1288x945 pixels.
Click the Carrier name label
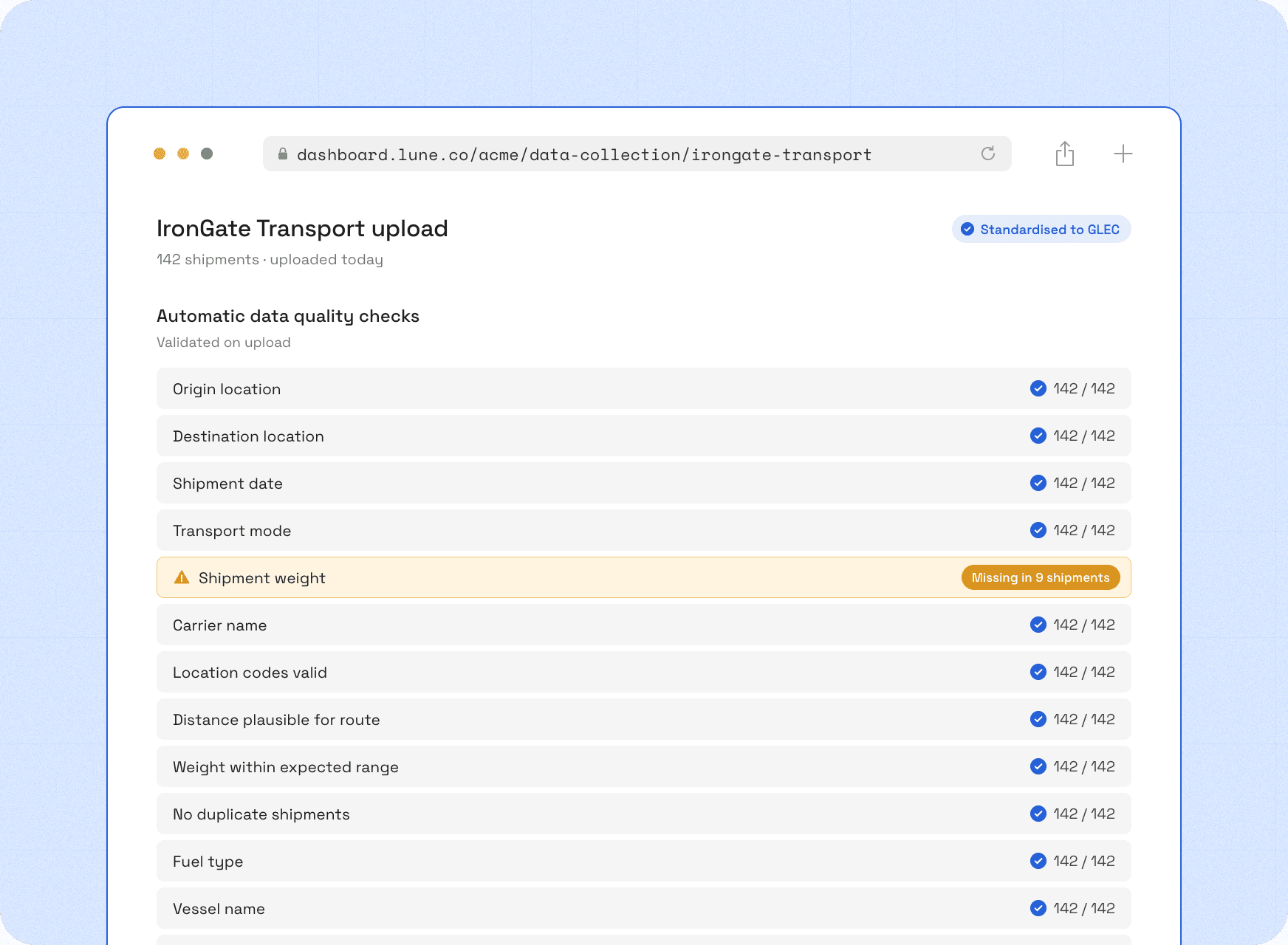click(x=220, y=625)
